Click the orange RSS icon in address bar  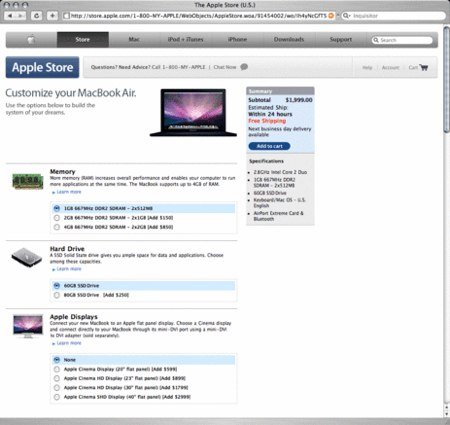(x=331, y=16)
